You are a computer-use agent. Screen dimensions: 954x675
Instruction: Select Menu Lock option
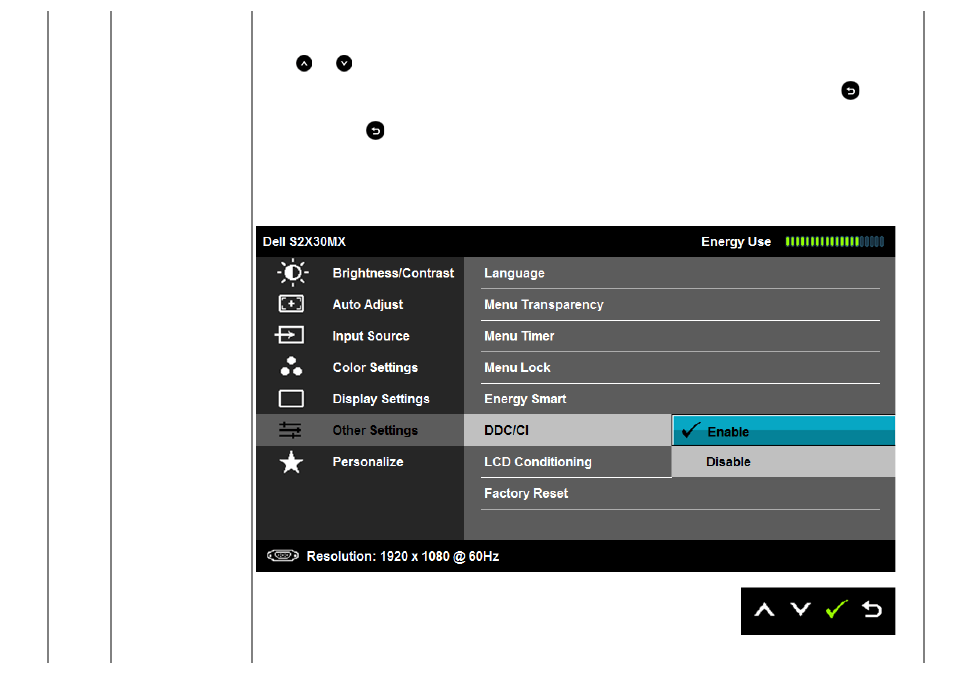(680, 368)
